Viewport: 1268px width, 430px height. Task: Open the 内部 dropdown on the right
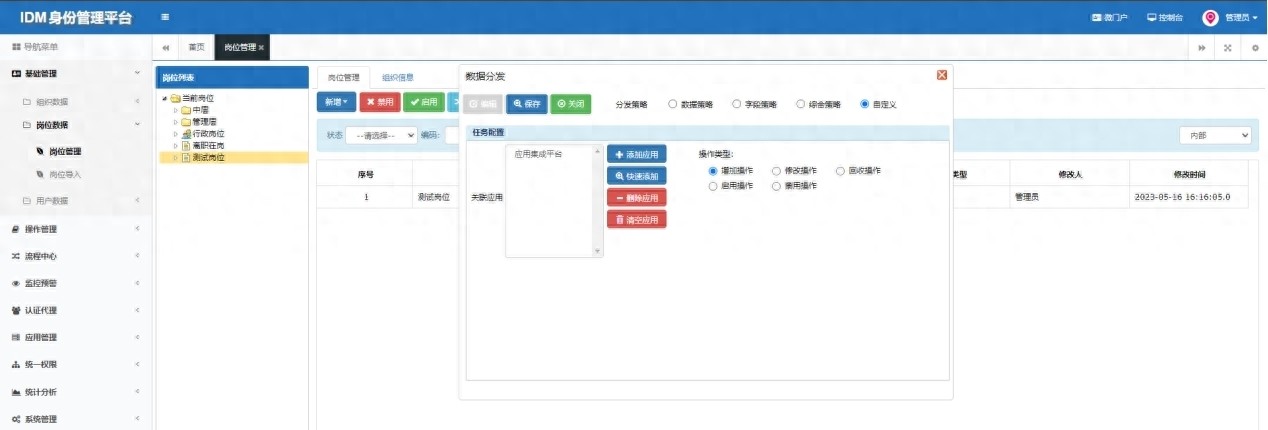tap(1215, 135)
